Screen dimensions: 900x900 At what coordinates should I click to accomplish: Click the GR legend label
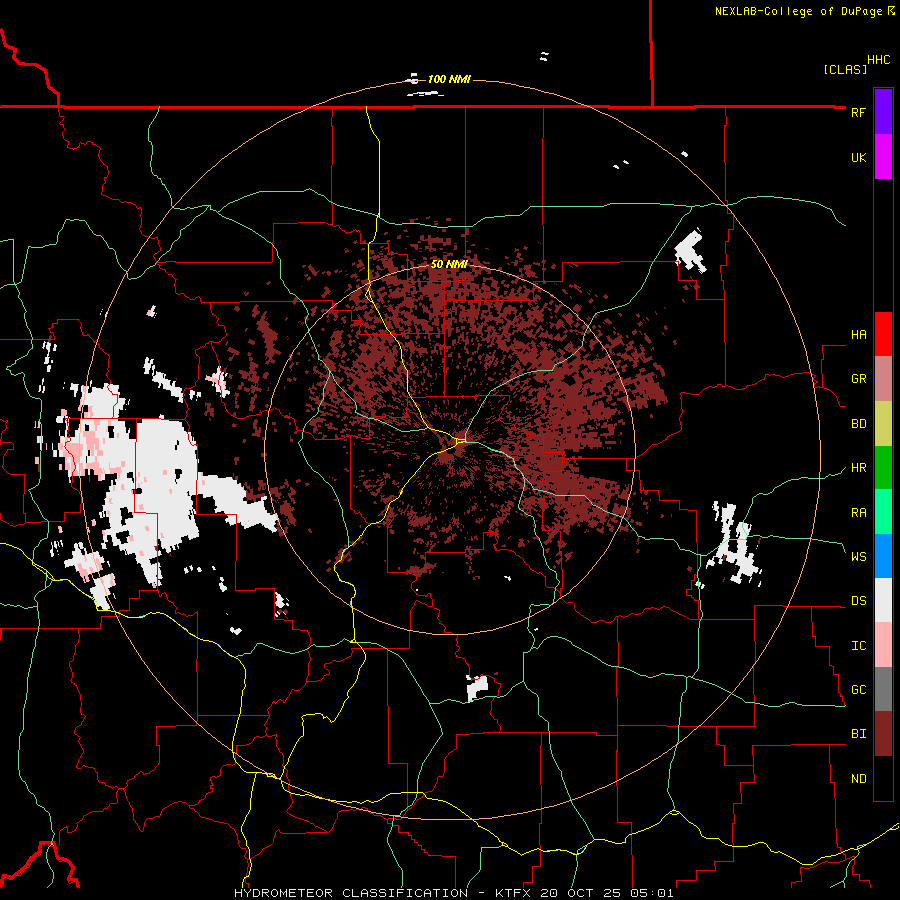pyautogui.click(x=858, y=379)
